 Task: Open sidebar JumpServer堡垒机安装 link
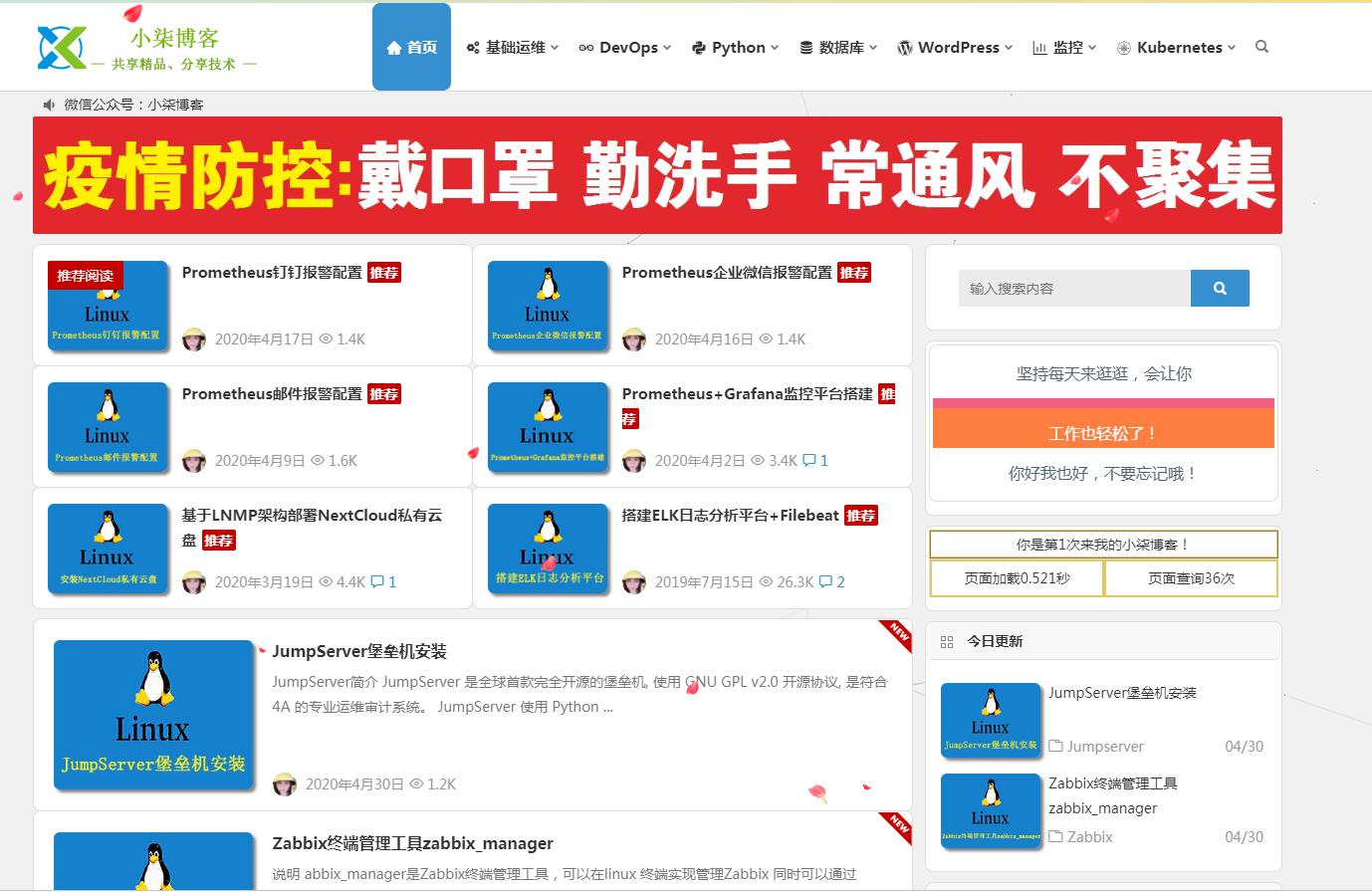1122,693
